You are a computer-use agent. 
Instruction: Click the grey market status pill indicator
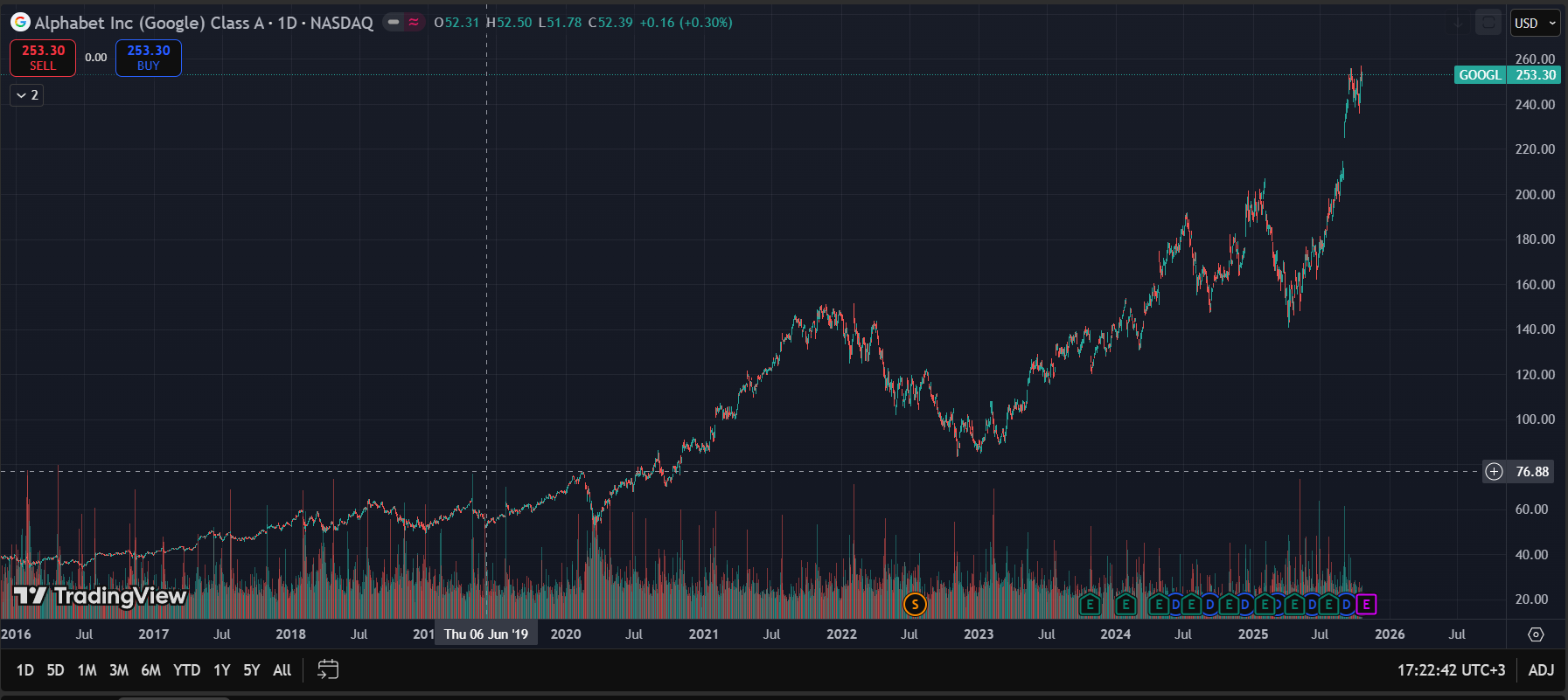pos(394,23)
